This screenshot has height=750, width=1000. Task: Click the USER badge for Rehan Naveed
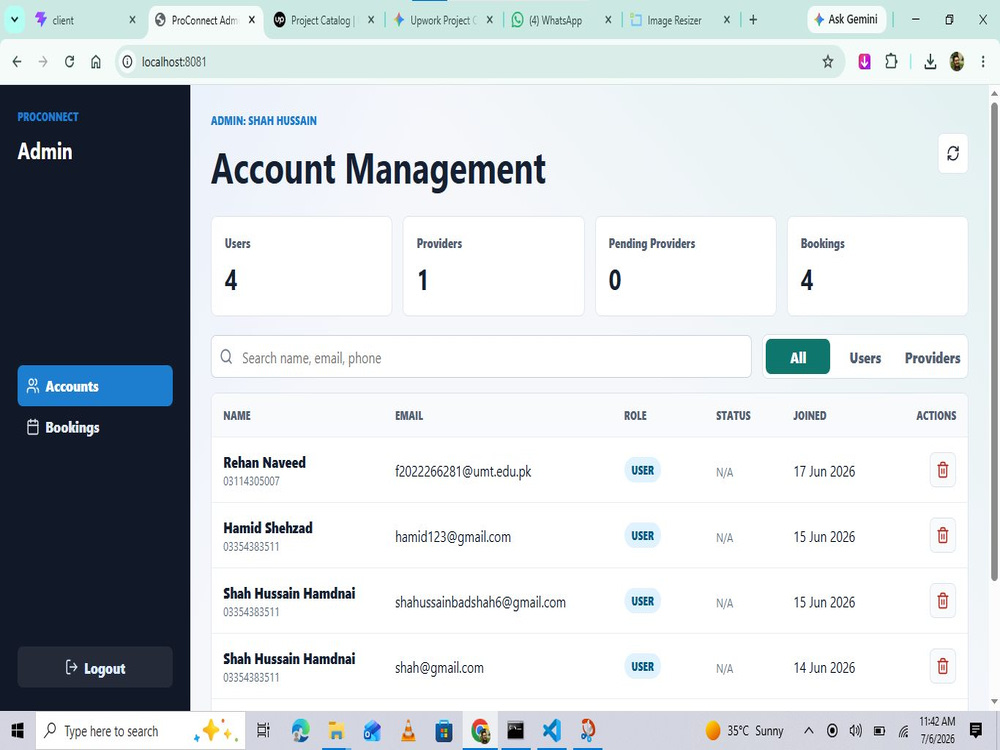click(x=642, y=470)
